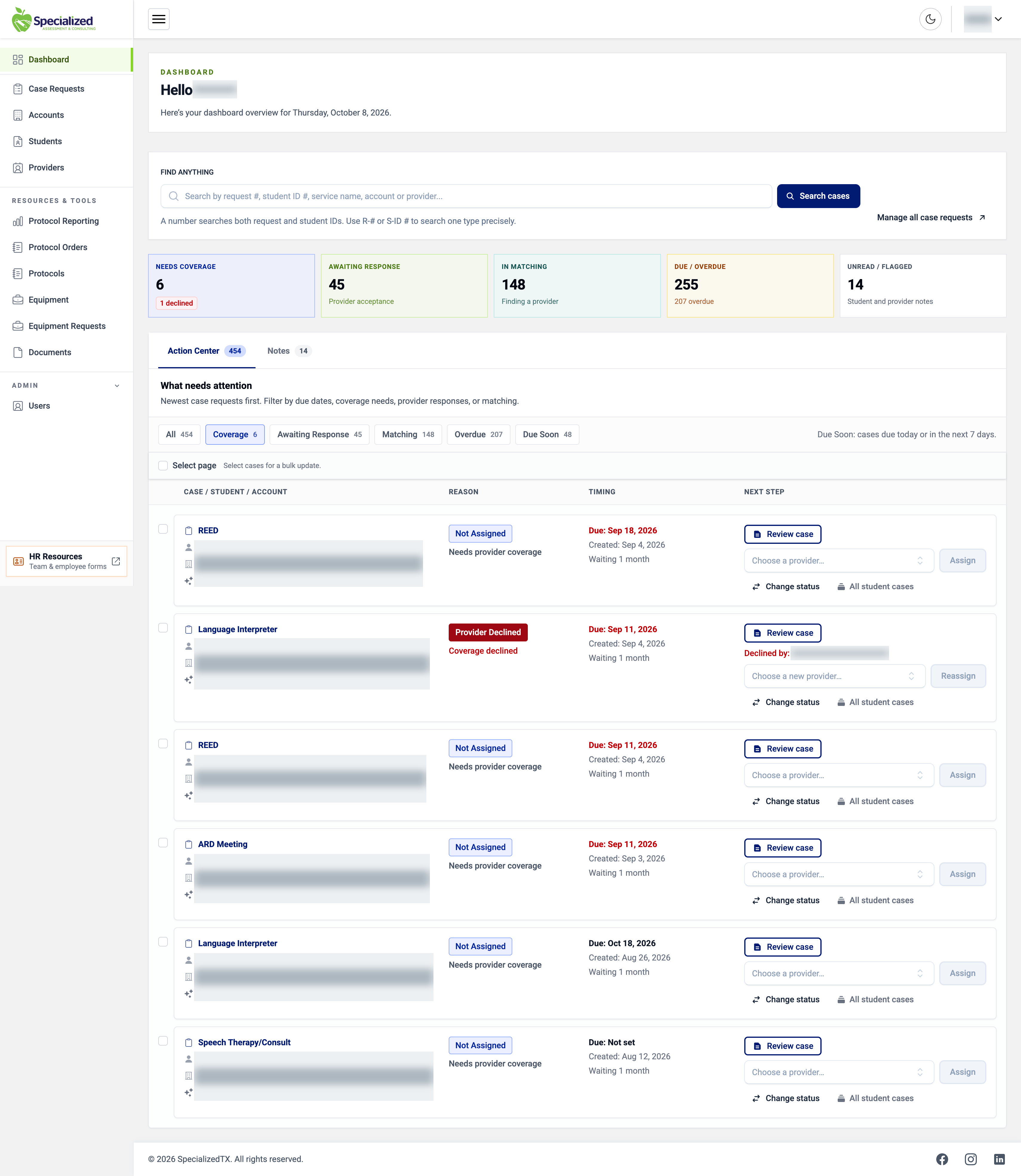Focus the Find Anything search field

click(466, 196)
